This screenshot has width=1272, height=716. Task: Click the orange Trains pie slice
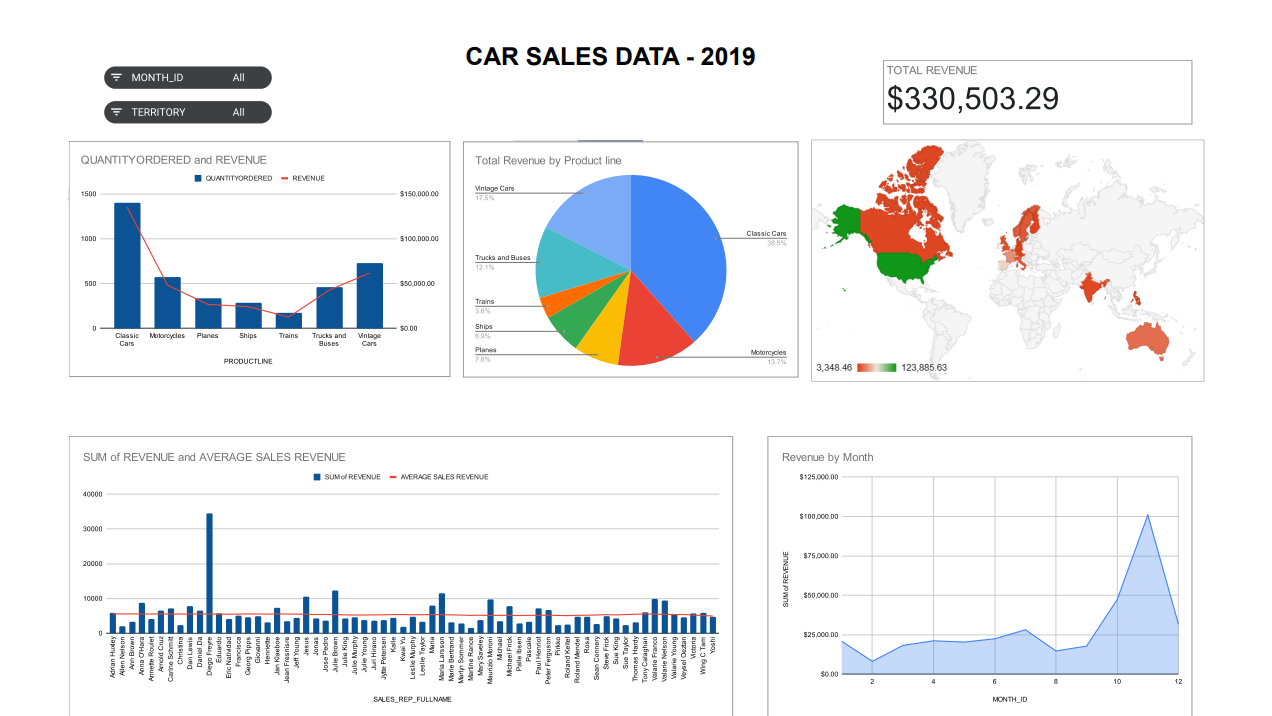point(565,301)
